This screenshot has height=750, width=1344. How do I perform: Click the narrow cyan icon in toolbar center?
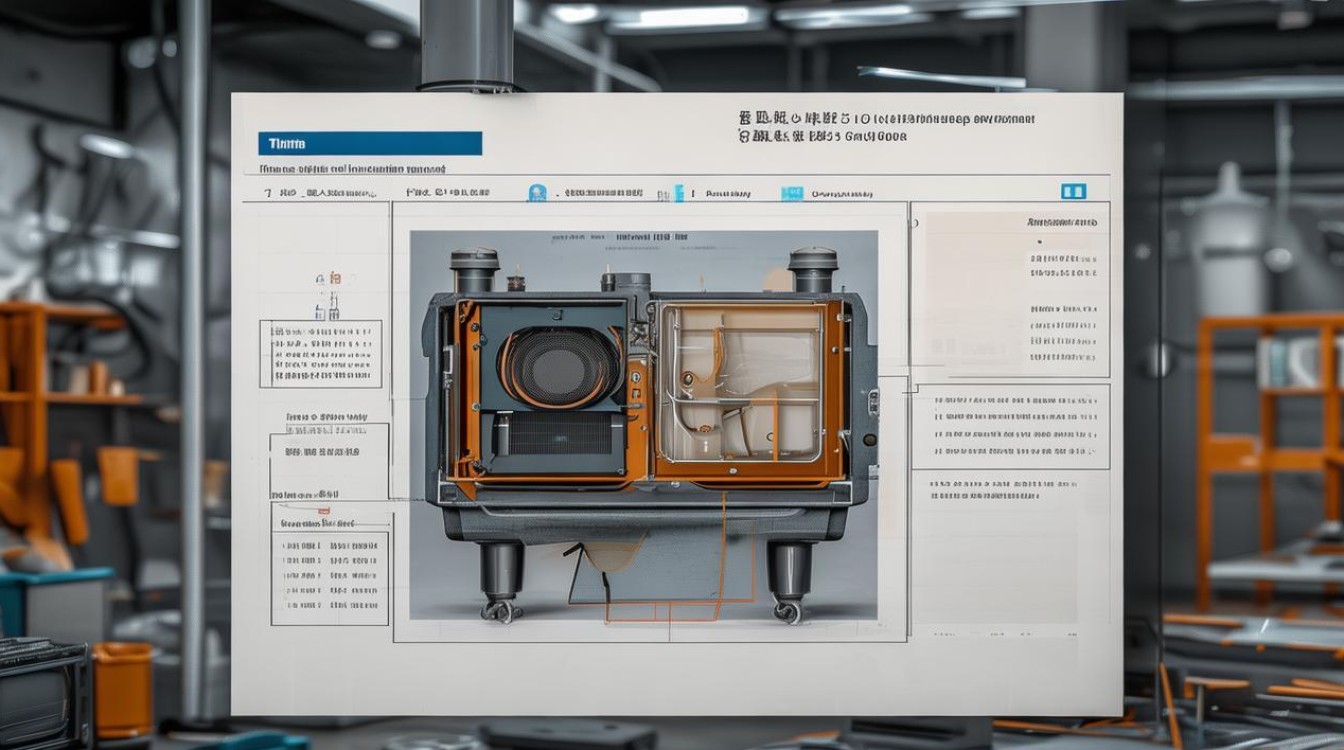click(x=679, y=193)
